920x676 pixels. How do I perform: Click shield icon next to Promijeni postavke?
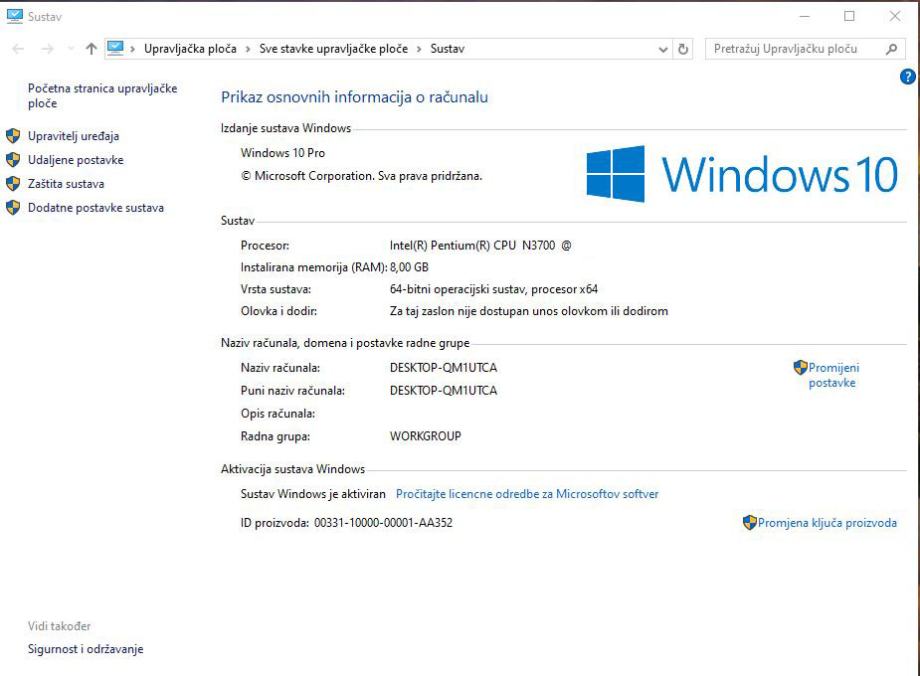pyautogui.click(x=800, y=367)
